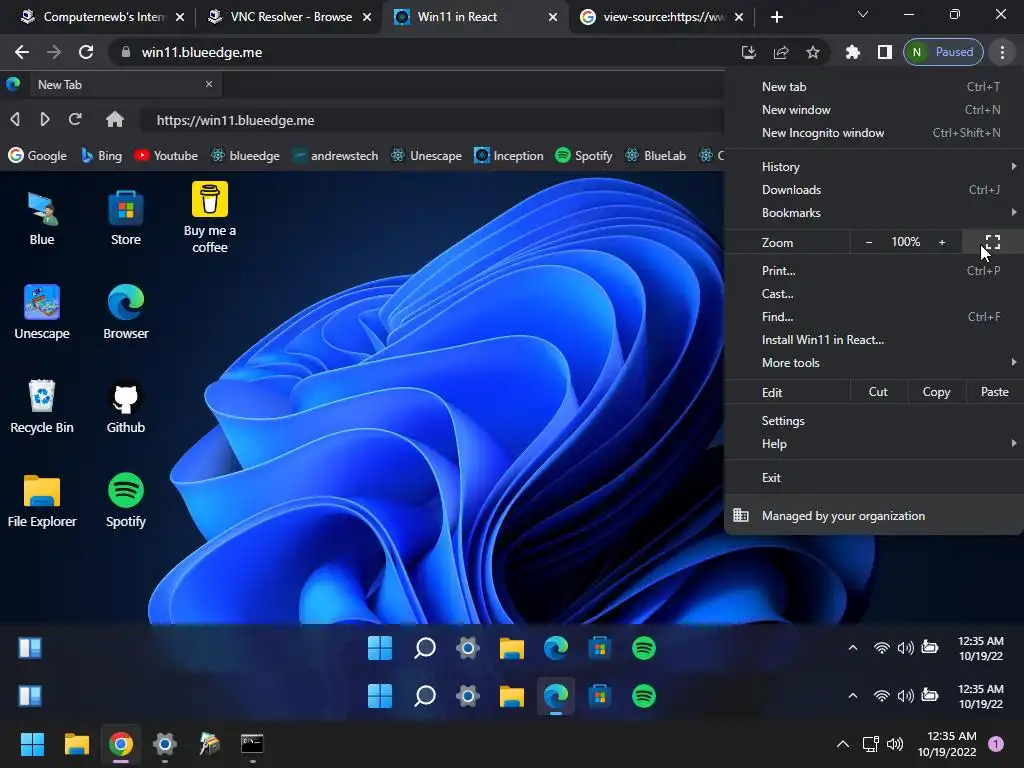Close the inner New Tab
The image size is (1024, 768).
tap(209, 84)
